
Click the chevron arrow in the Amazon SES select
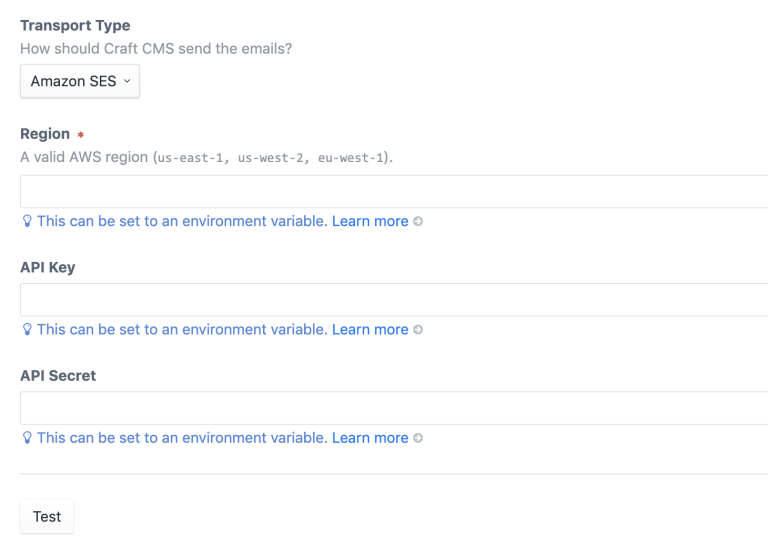pyautogui.click(x=127, y=81)
